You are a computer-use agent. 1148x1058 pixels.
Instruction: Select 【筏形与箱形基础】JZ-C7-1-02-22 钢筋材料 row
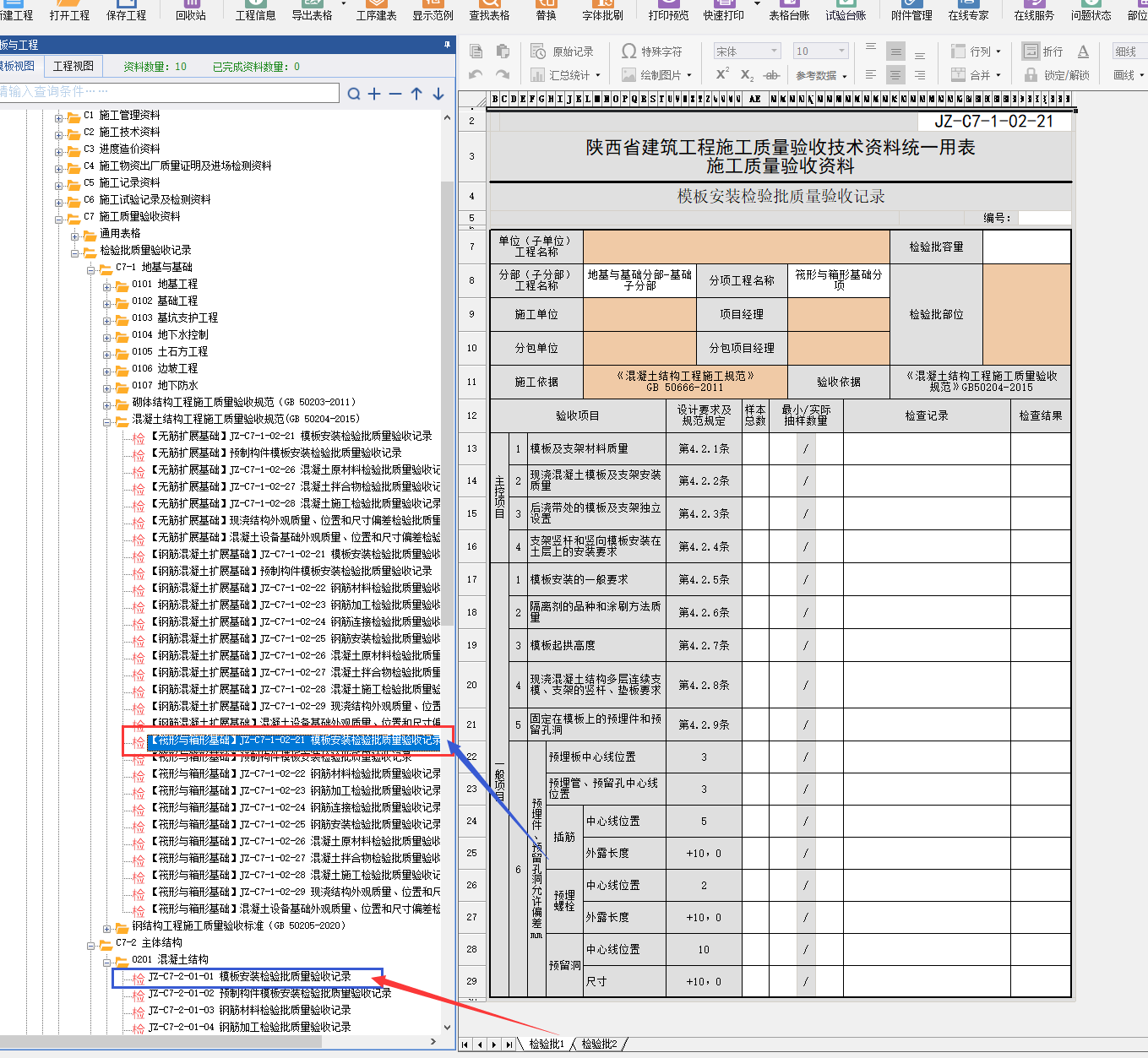pos(296,773)
